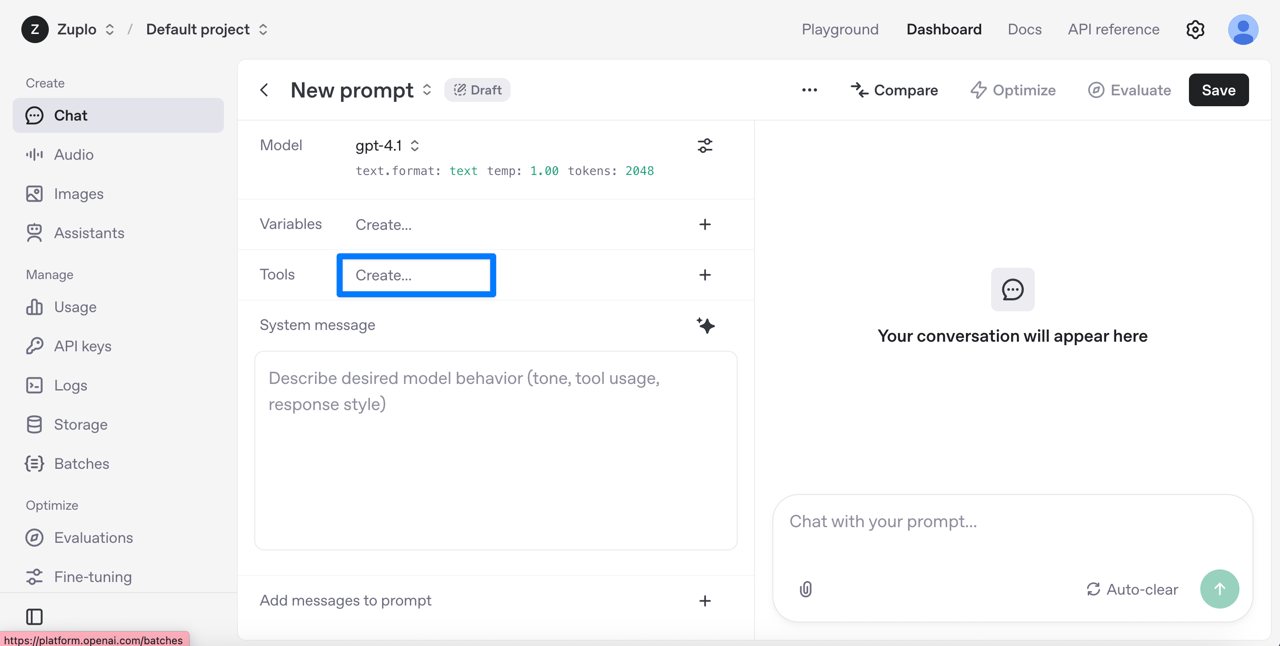The width and height of the screenshot is (1280, 646).
Task: Open Images in the sidebar
Action: click(x=118, y=194)
